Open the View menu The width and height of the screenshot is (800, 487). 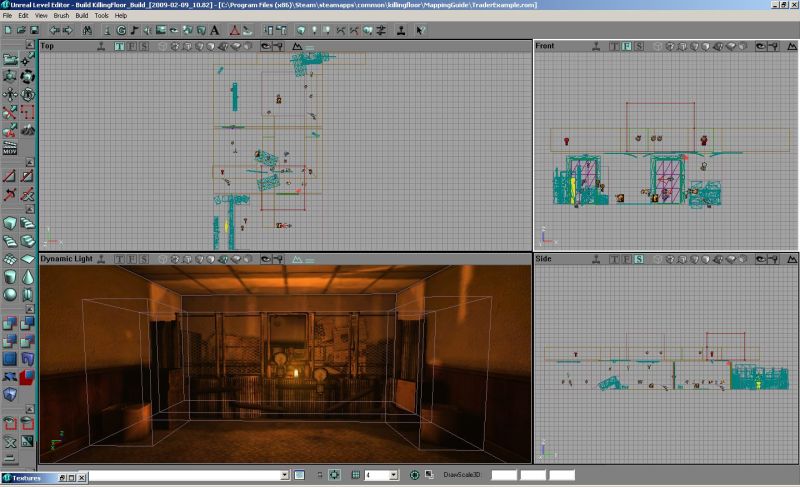pyautogui.click(x=41, y=16)
